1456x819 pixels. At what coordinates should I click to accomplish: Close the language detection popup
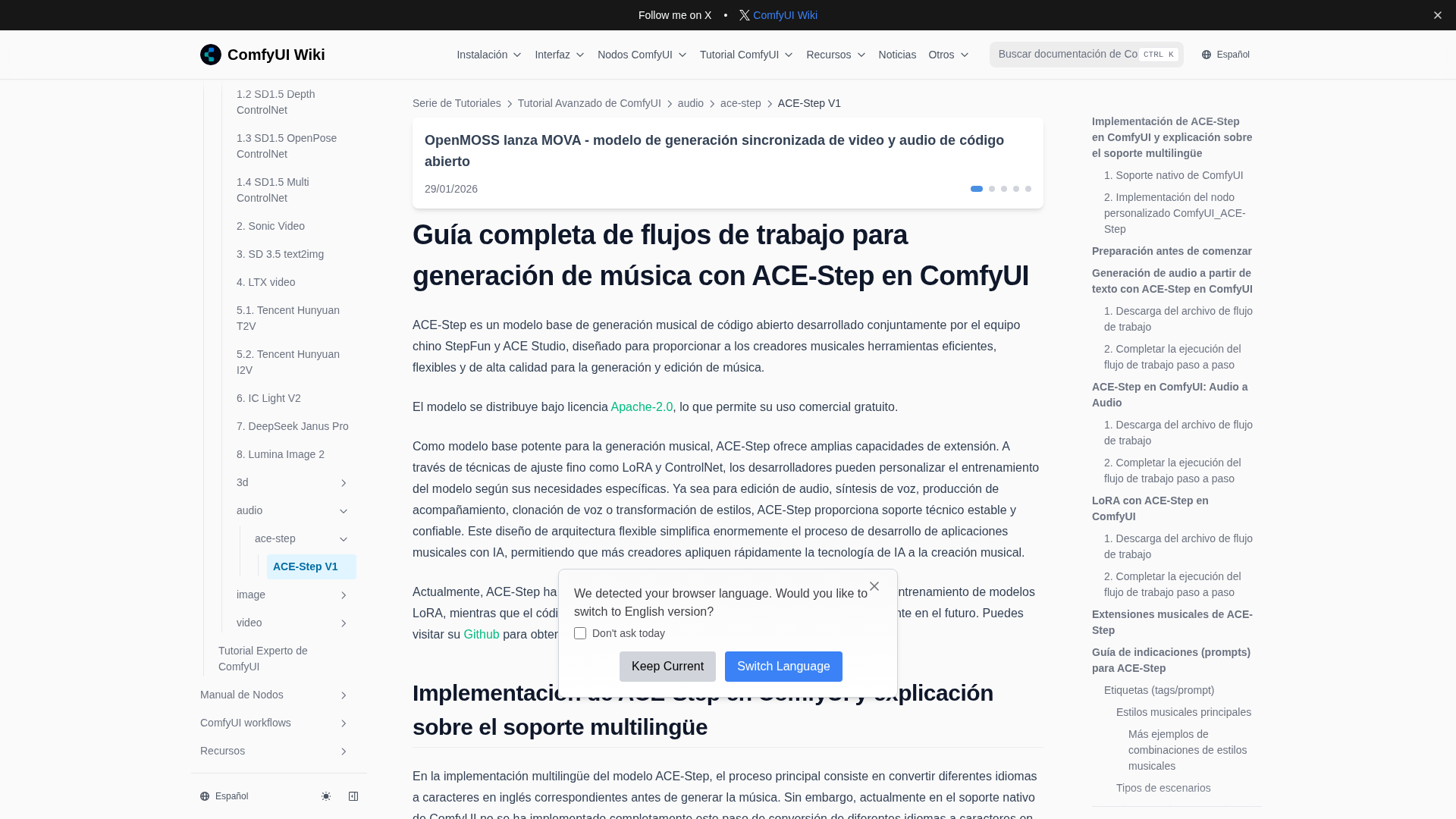point(874,586)
